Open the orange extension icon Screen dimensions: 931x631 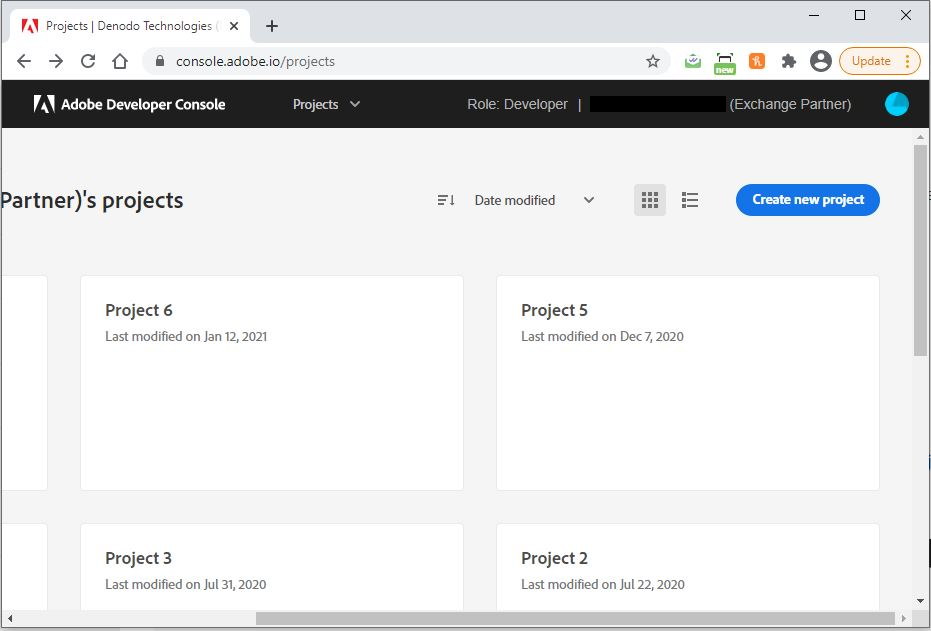pyautogui.click(x=756, y=61)
